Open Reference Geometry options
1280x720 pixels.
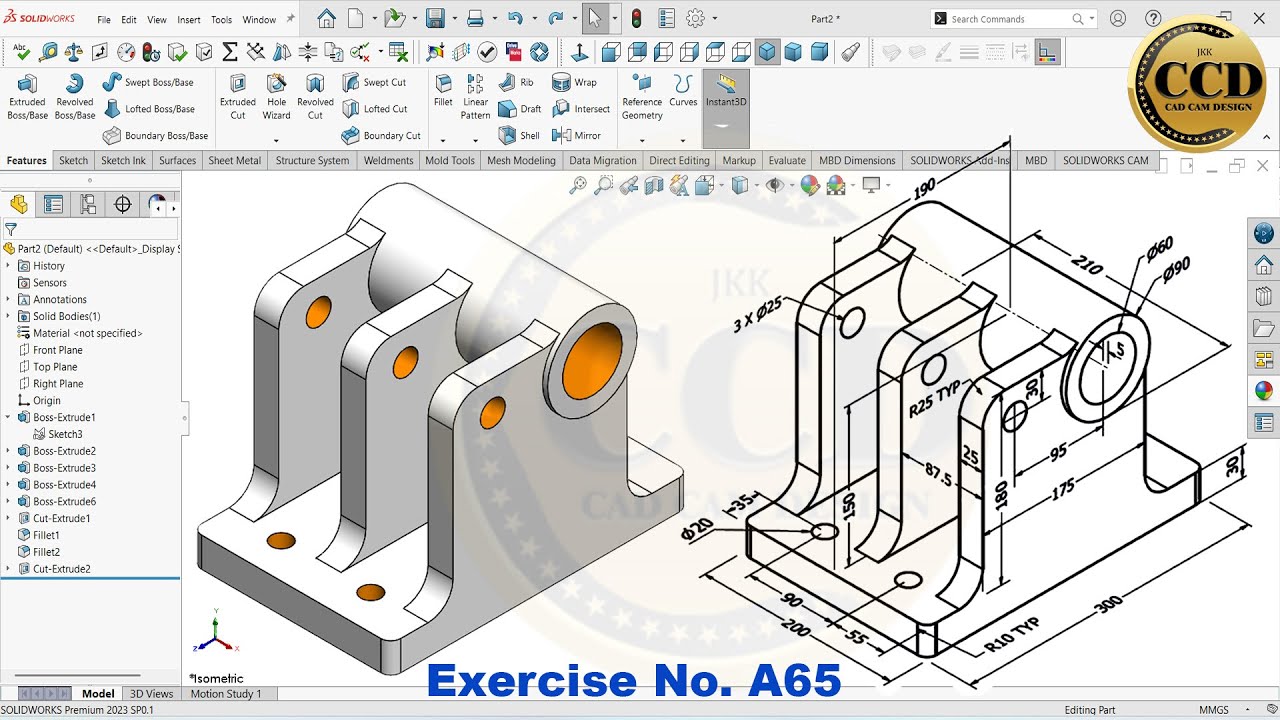click(642, 96)
